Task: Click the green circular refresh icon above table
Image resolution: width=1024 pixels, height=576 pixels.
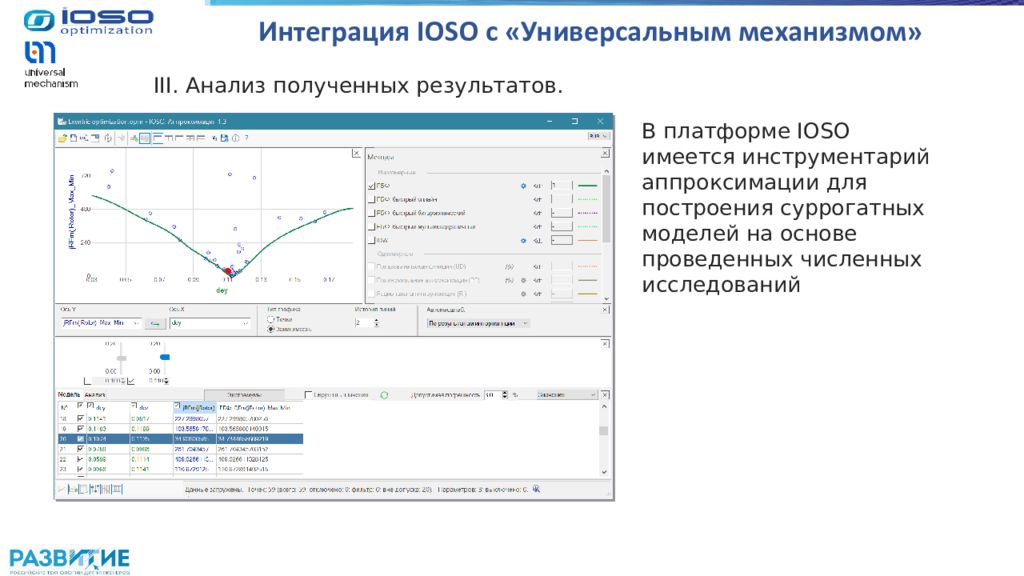Action: click(384, 395)
